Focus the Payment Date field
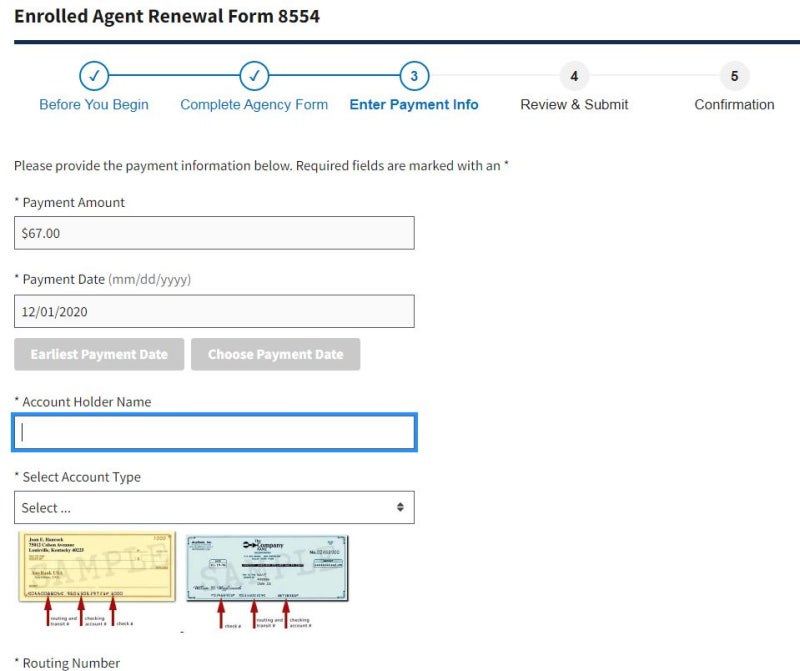Image resolution: width=800 pixels, height=671 pixels. pyautogui.click(x=214, y=311)
